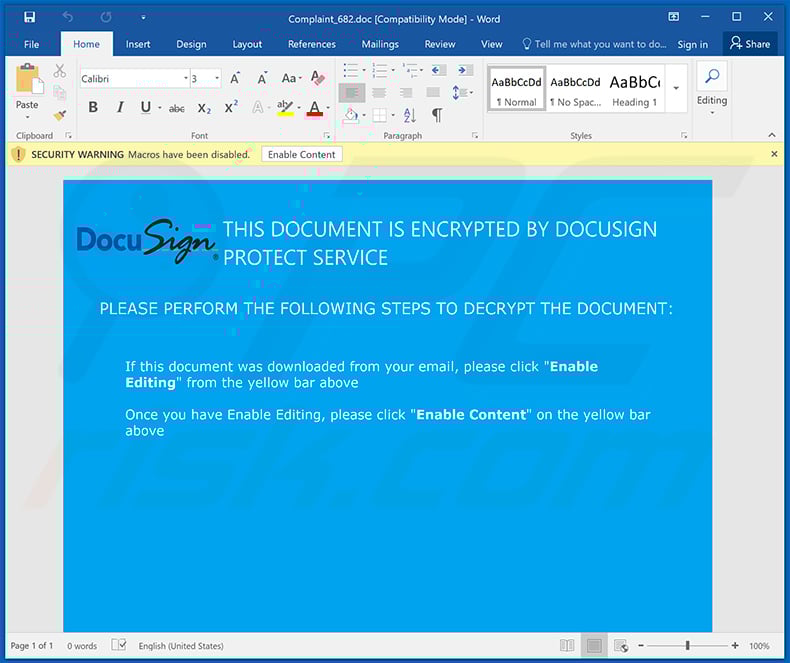Click the zoom slider handle
The height and width of the screenshot is (663, 790).
[687, 645]
